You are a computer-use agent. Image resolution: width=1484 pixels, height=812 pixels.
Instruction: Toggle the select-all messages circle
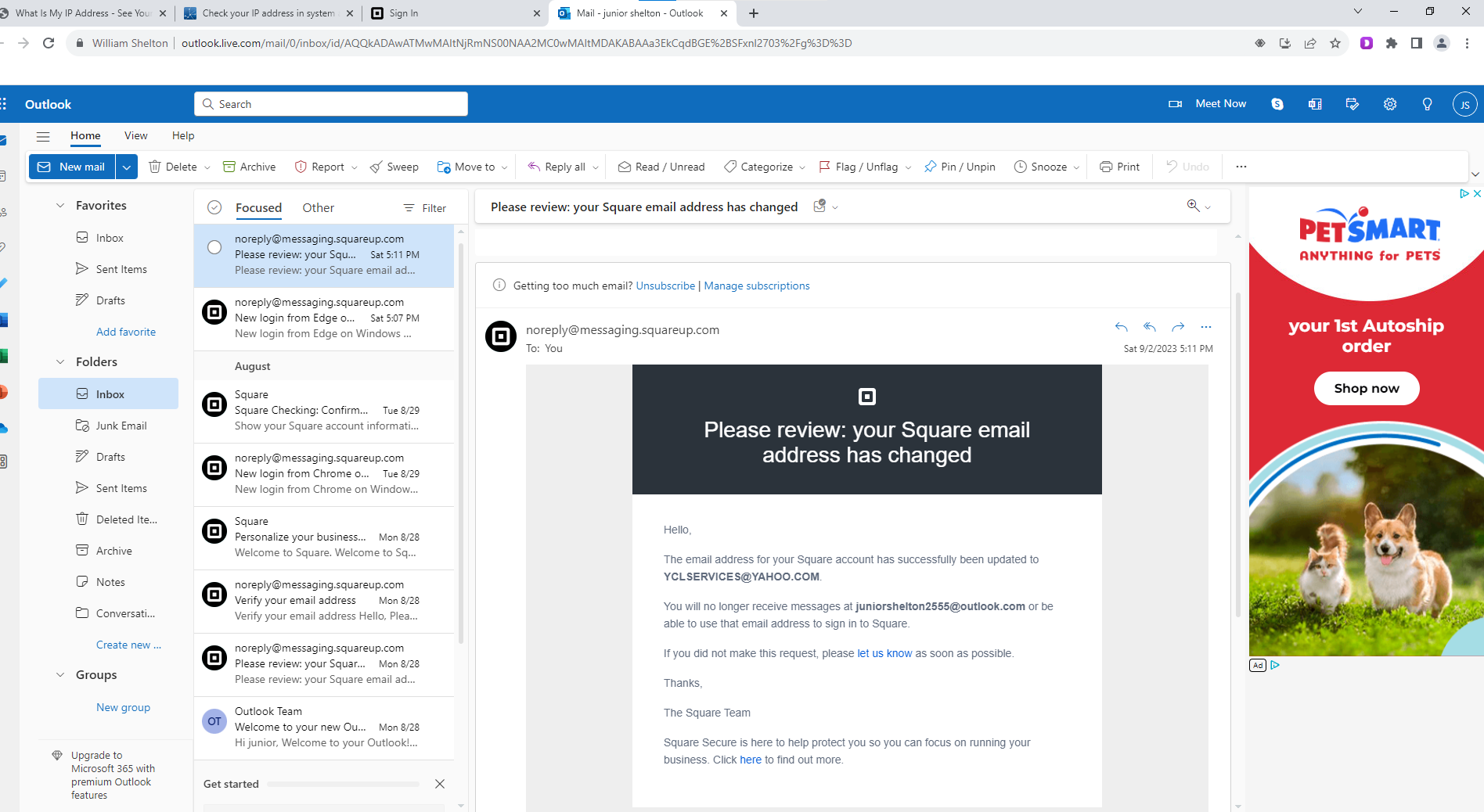point(214,207)
